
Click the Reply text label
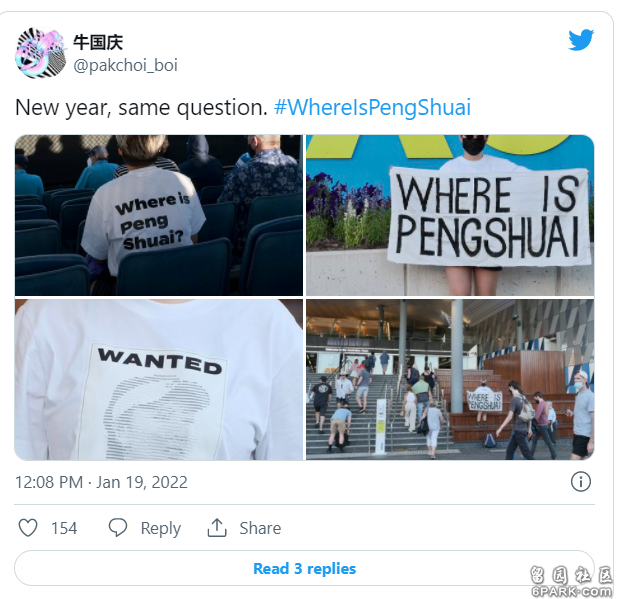[x=161, y=528]
